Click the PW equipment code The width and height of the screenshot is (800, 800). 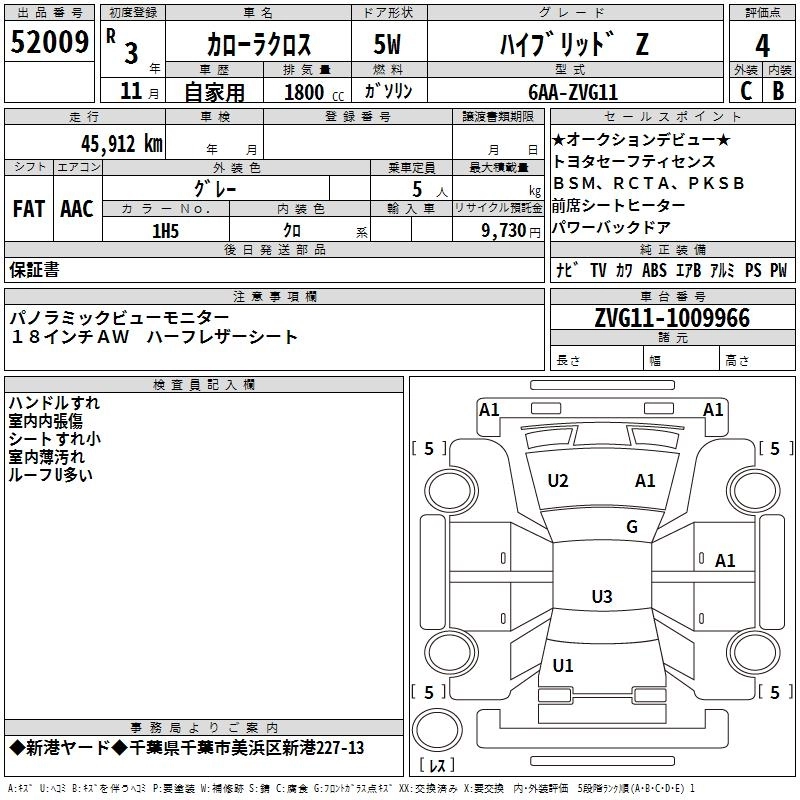point(778,270)
